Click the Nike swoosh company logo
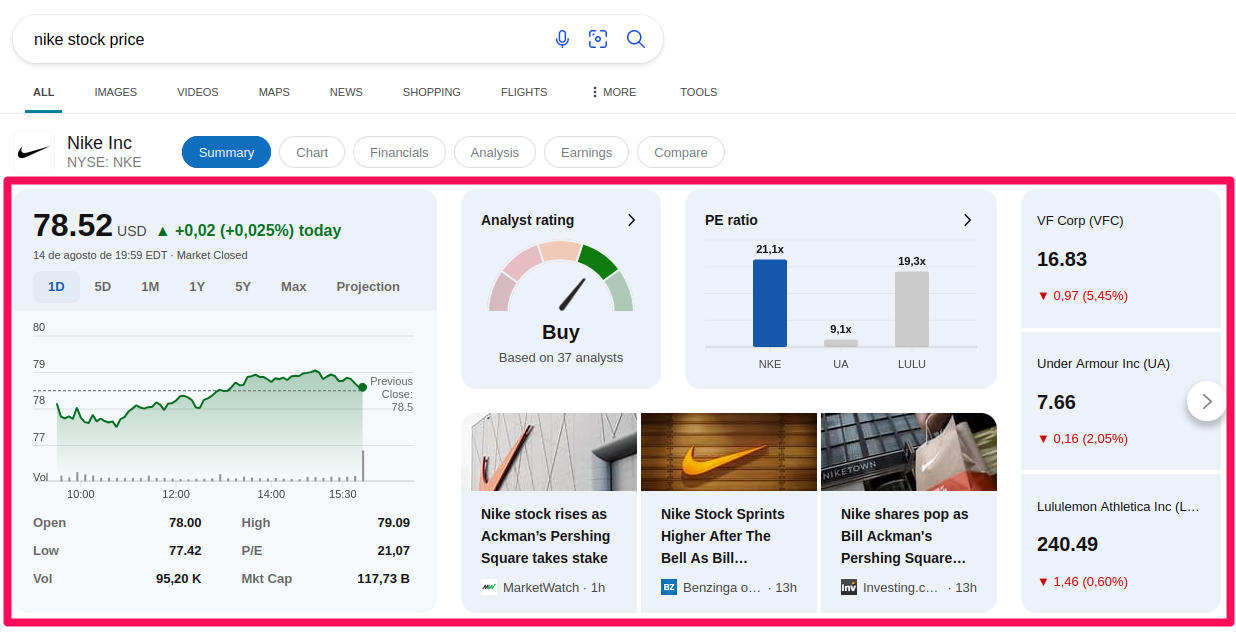1236x634 pixels. coord(34,152)
